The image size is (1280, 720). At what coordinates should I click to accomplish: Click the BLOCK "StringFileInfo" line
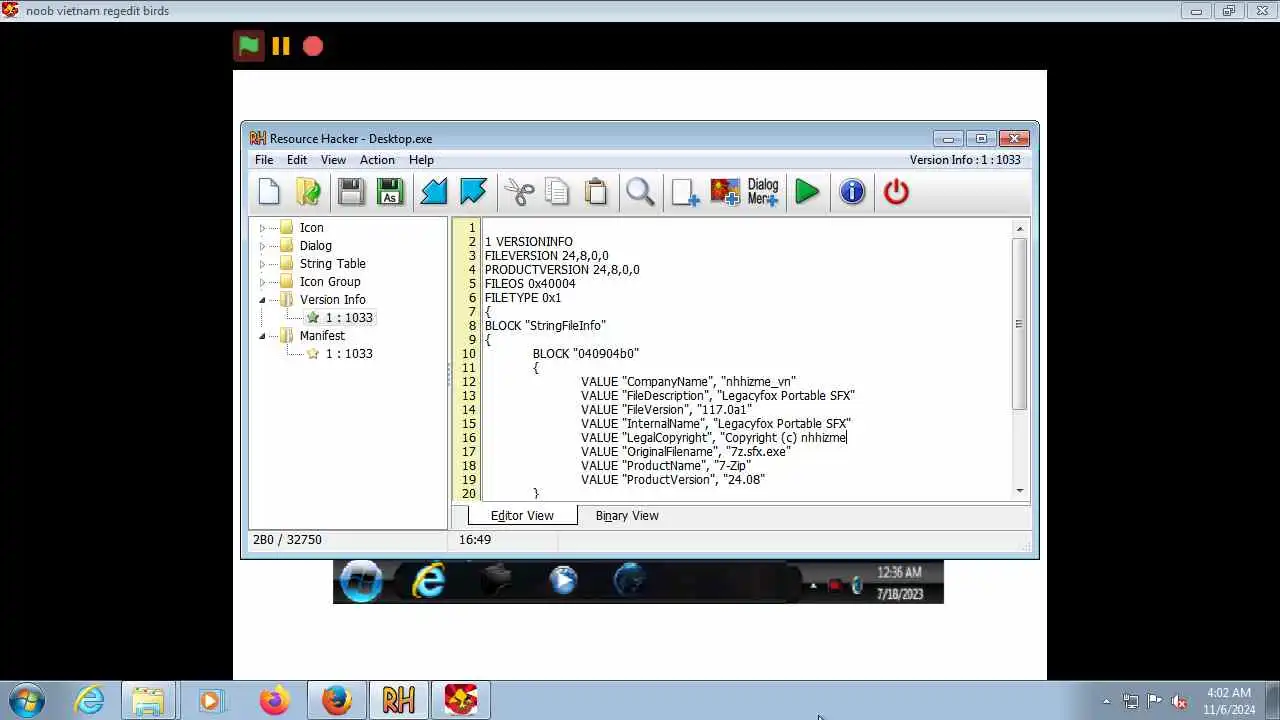(546, 326)
